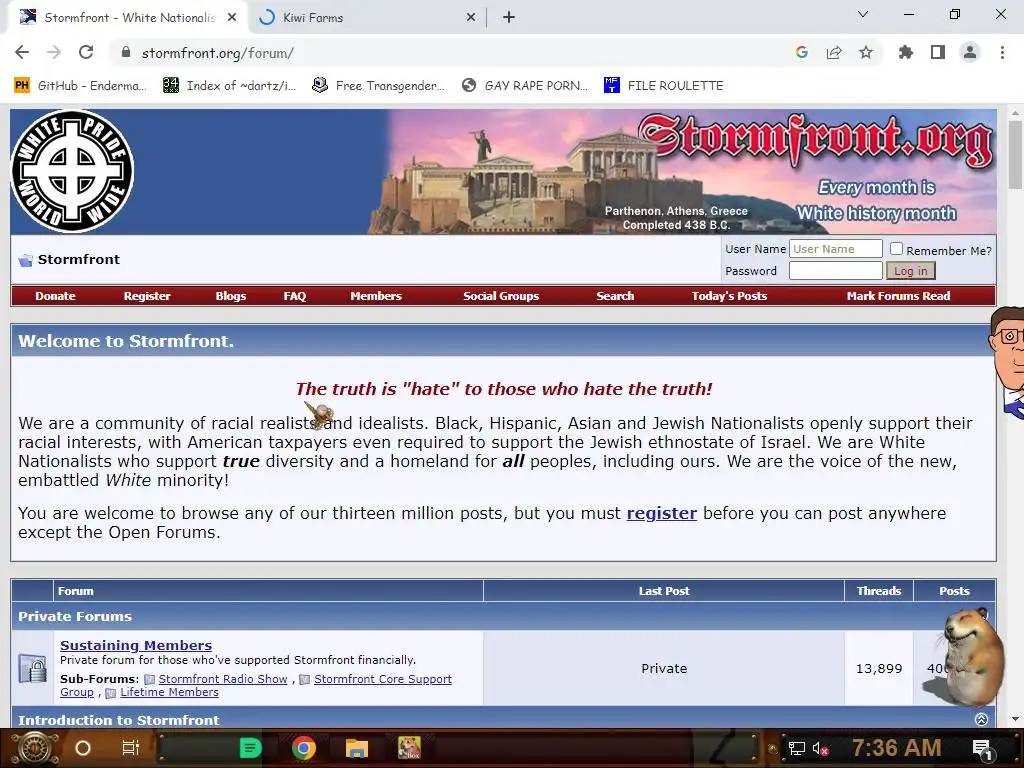Click the forum icon beside Lifetime Members

pyautogui.click(x=110, y=693)
